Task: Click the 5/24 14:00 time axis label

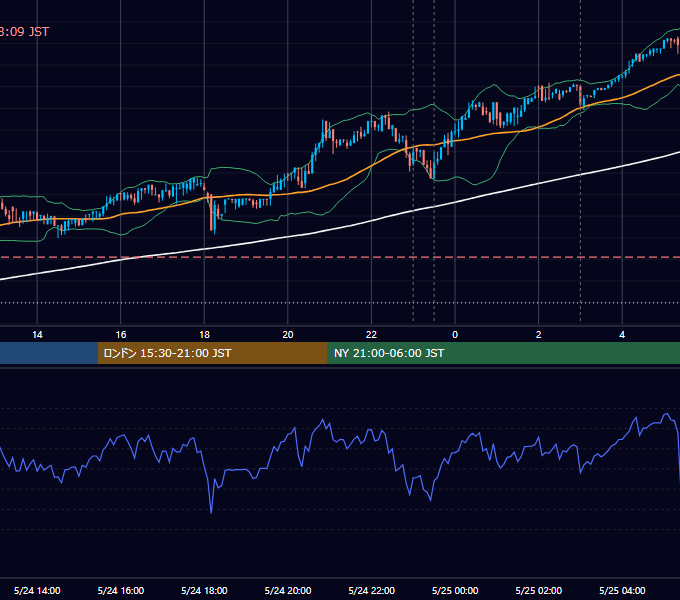Action: click(37, 590)
